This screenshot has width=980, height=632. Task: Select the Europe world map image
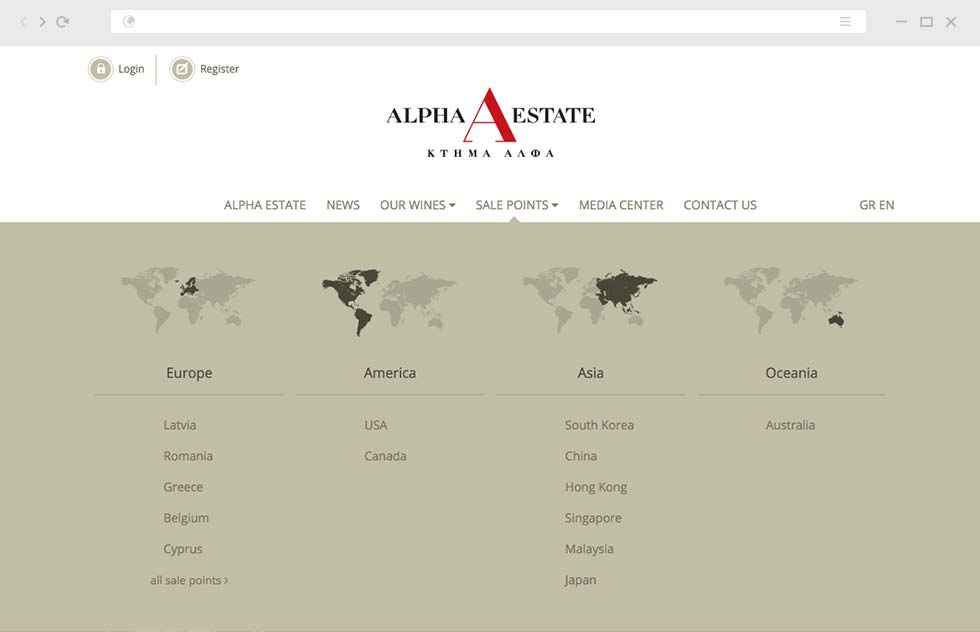(188, 300)
